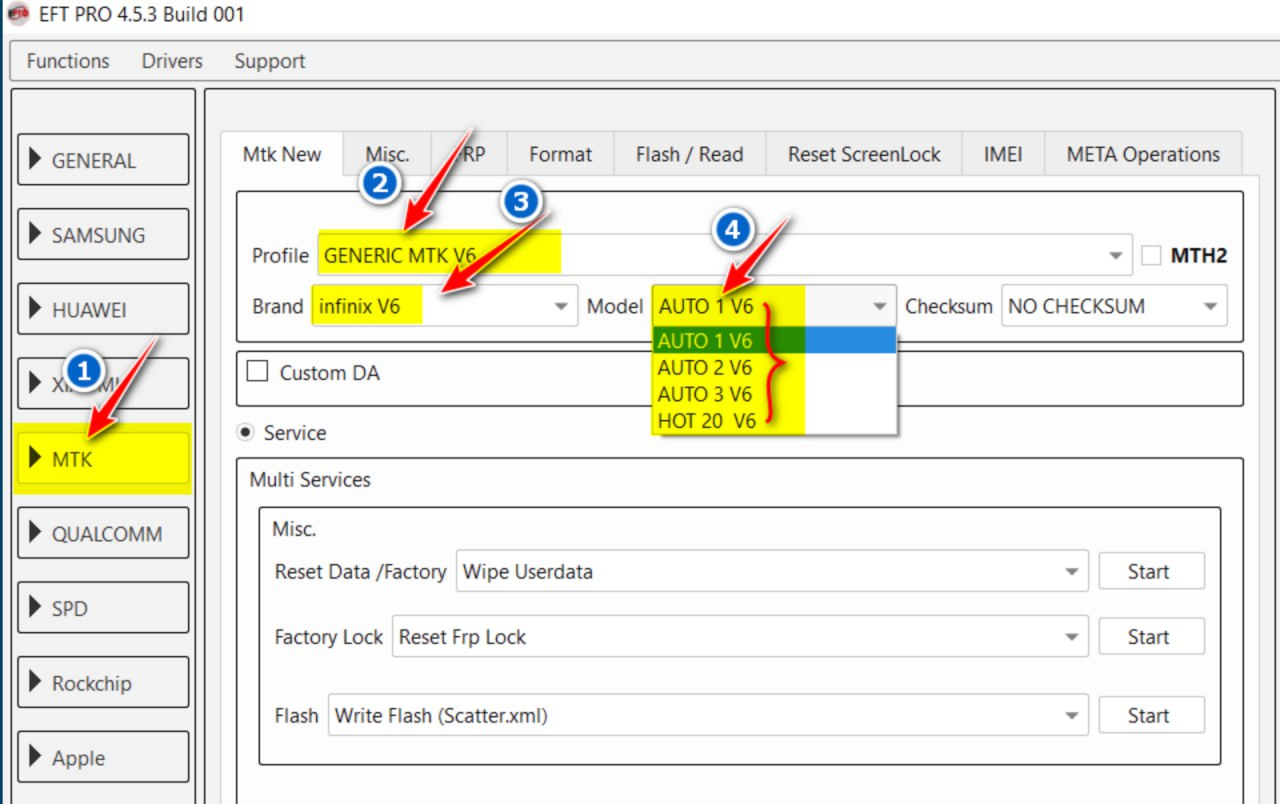Open the Flash dropdown with Write Flash
Viewport: 1280px width, 804px height.
tap(708, 716)
